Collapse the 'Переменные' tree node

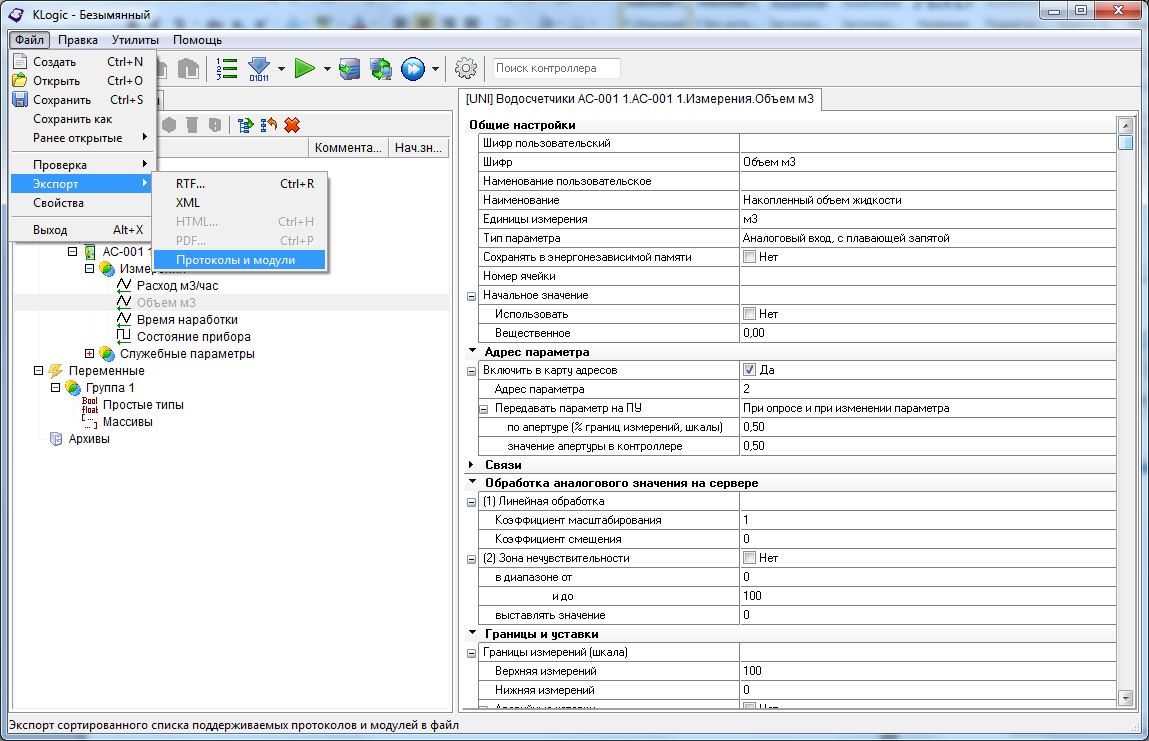[38, 371]
